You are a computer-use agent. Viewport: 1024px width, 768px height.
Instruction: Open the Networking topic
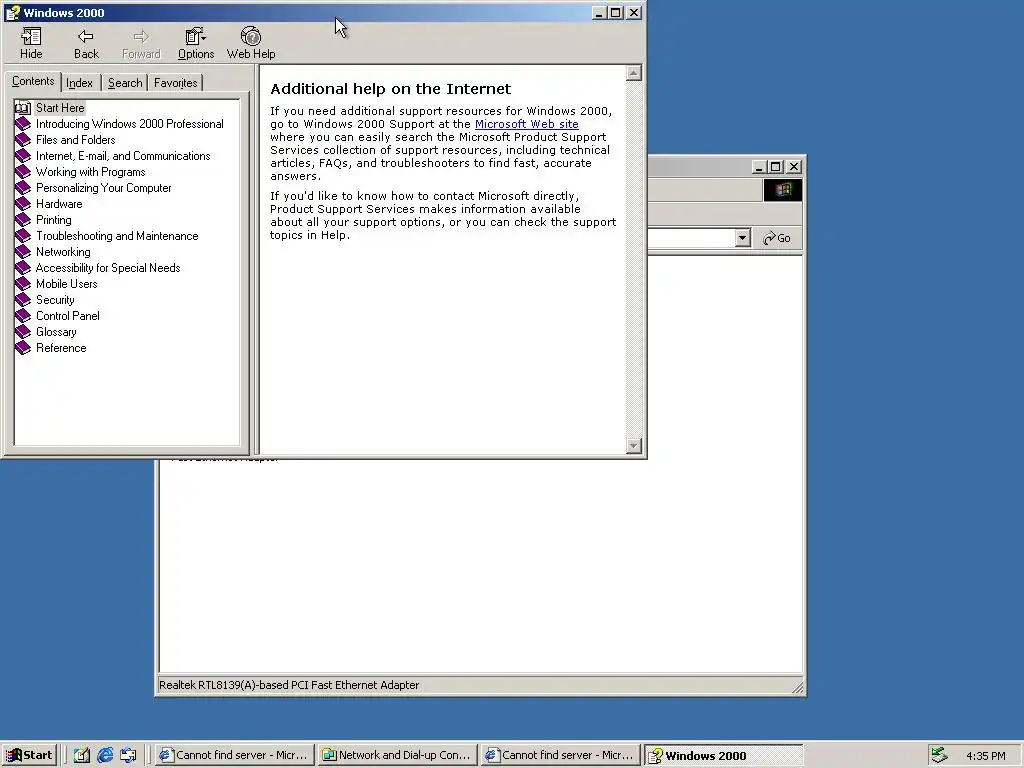63,251
